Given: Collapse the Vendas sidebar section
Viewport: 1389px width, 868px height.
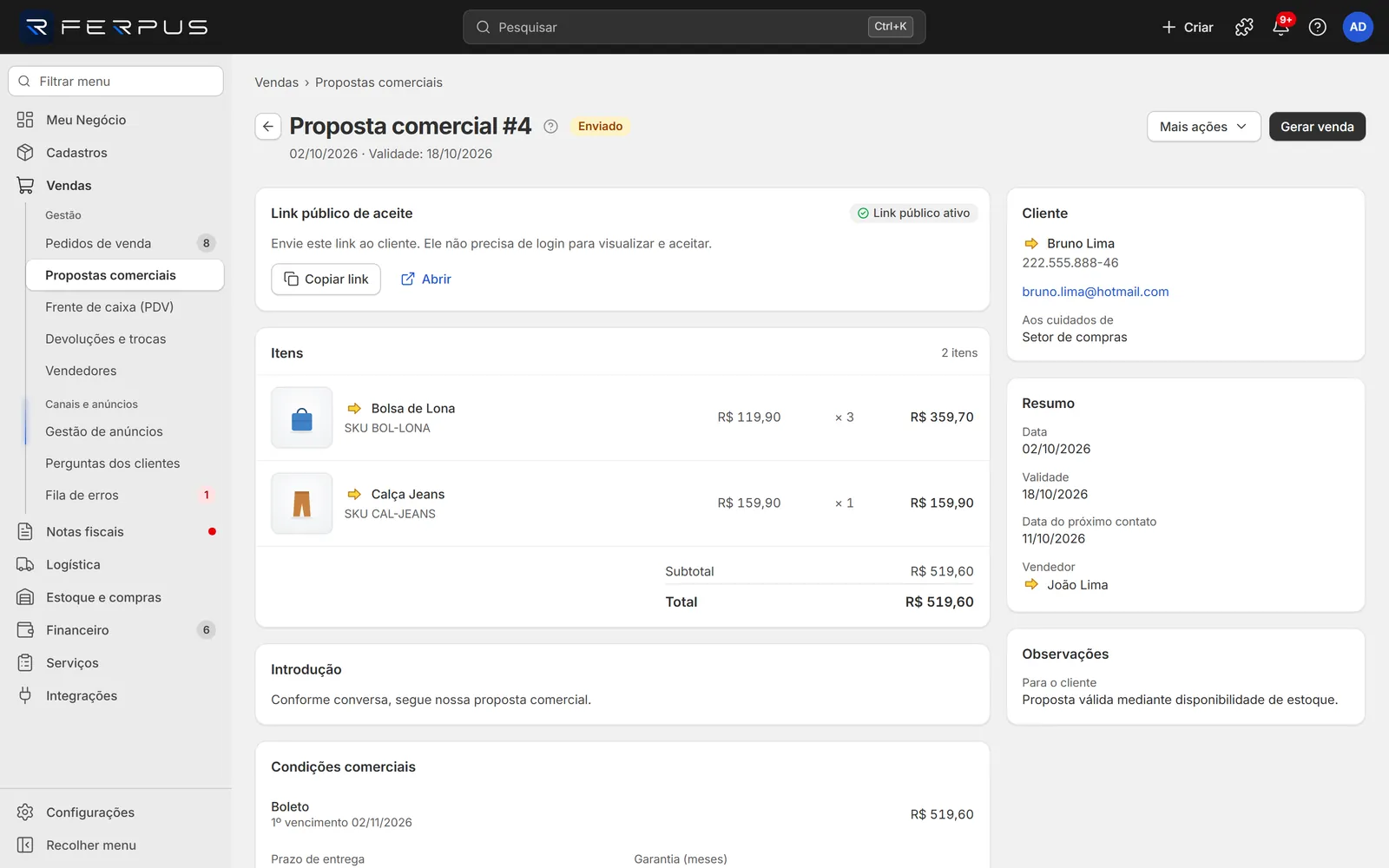Looking at the screenshot, I should tap(115, 186).
